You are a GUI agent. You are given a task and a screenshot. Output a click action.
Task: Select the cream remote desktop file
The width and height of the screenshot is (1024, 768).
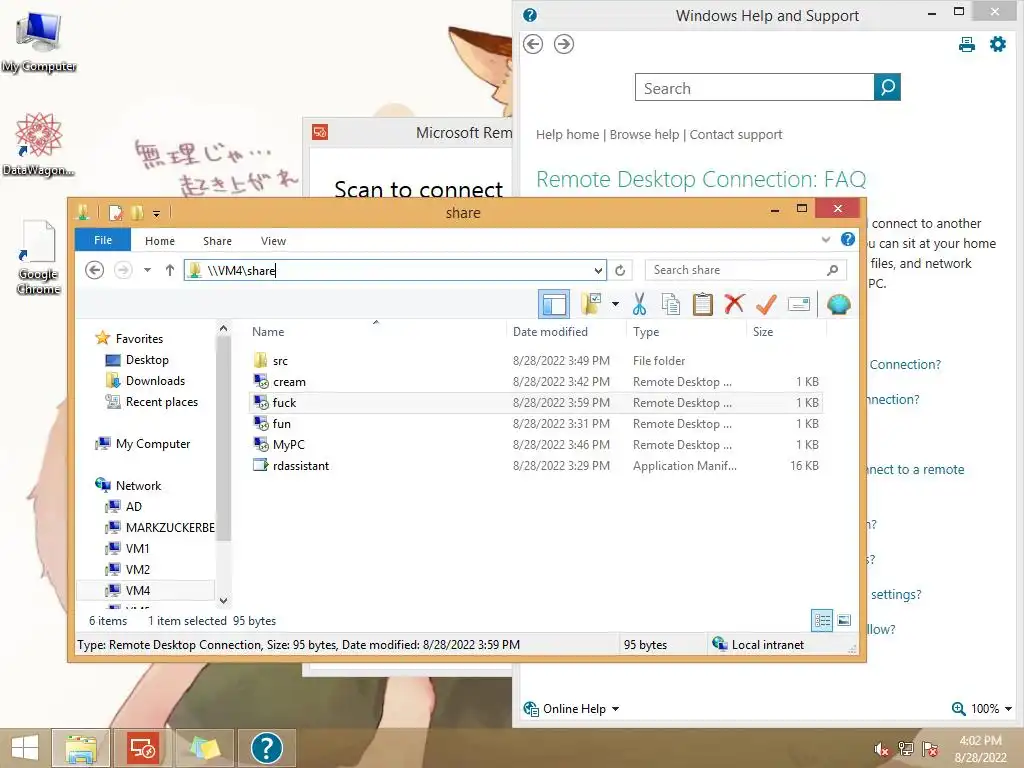point(289,382)
